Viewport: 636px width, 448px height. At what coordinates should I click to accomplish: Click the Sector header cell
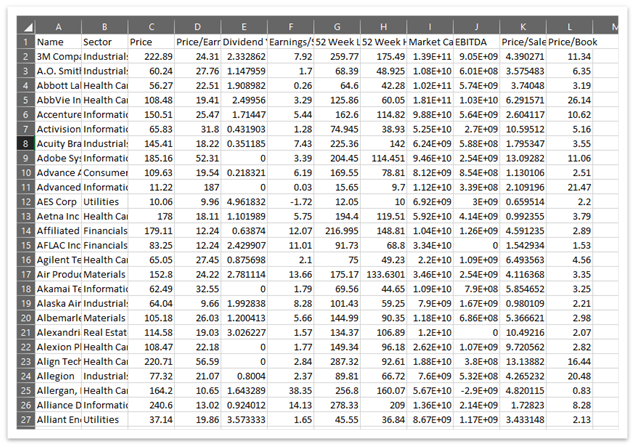(105, 42)
